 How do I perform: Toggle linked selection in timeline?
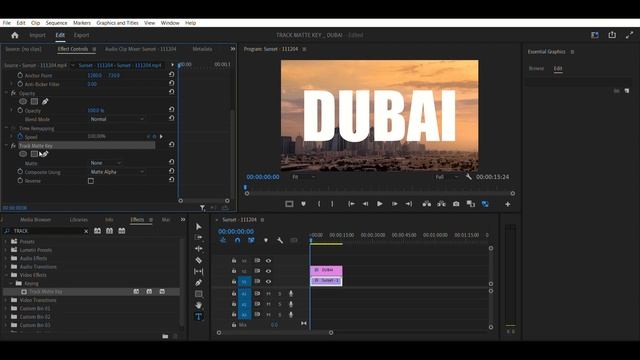tap(251, 240)
